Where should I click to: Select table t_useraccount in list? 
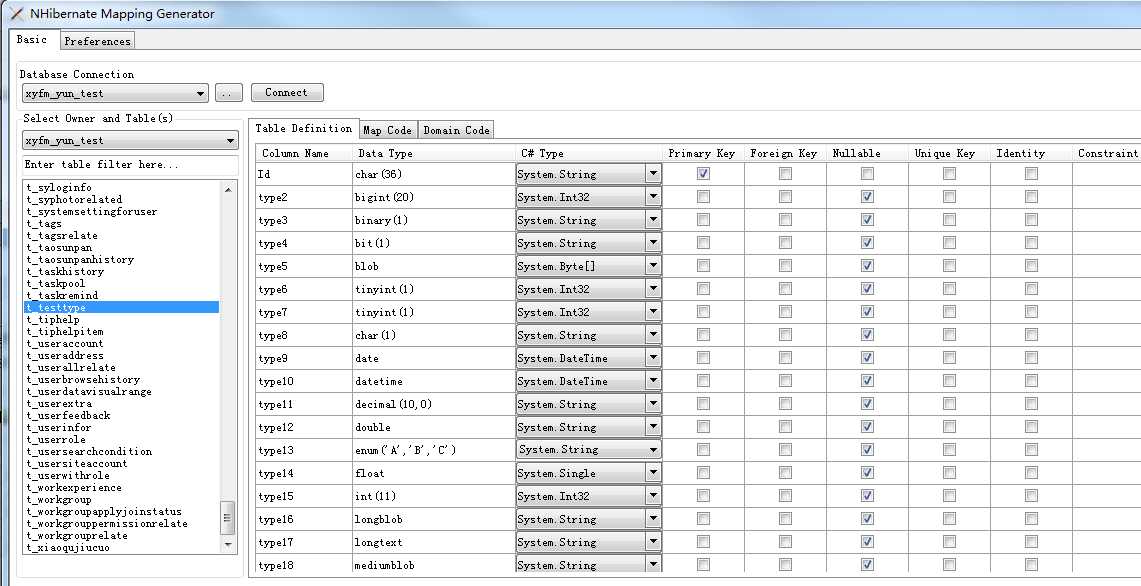coord(65,344)
